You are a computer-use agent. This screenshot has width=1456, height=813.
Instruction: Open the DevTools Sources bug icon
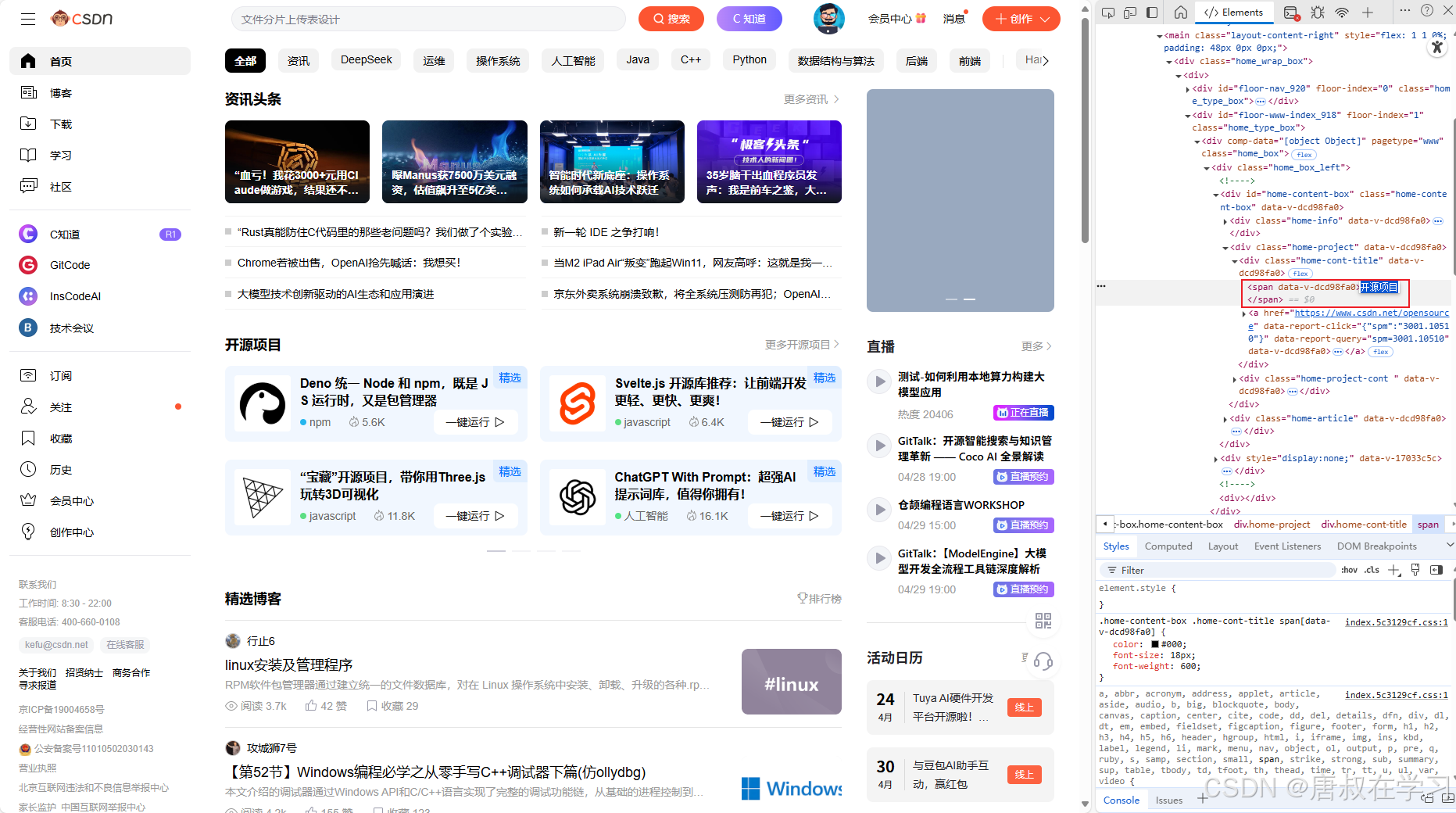1318,12
